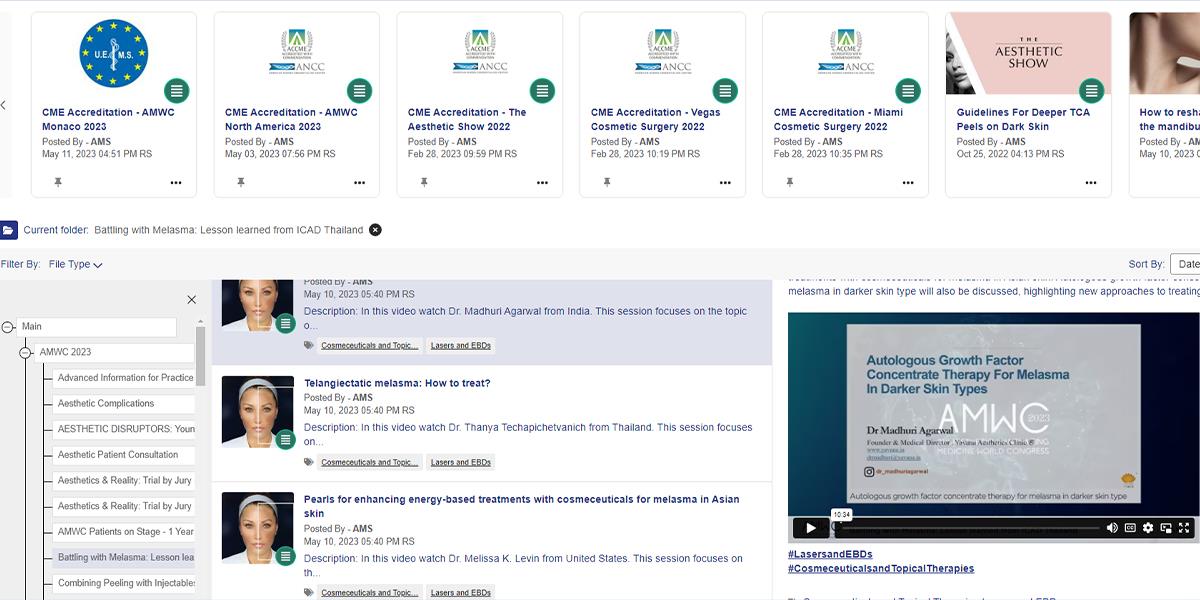Open Aesthetic Complications folder
The image size is (1200, 600).
point(124,404)
